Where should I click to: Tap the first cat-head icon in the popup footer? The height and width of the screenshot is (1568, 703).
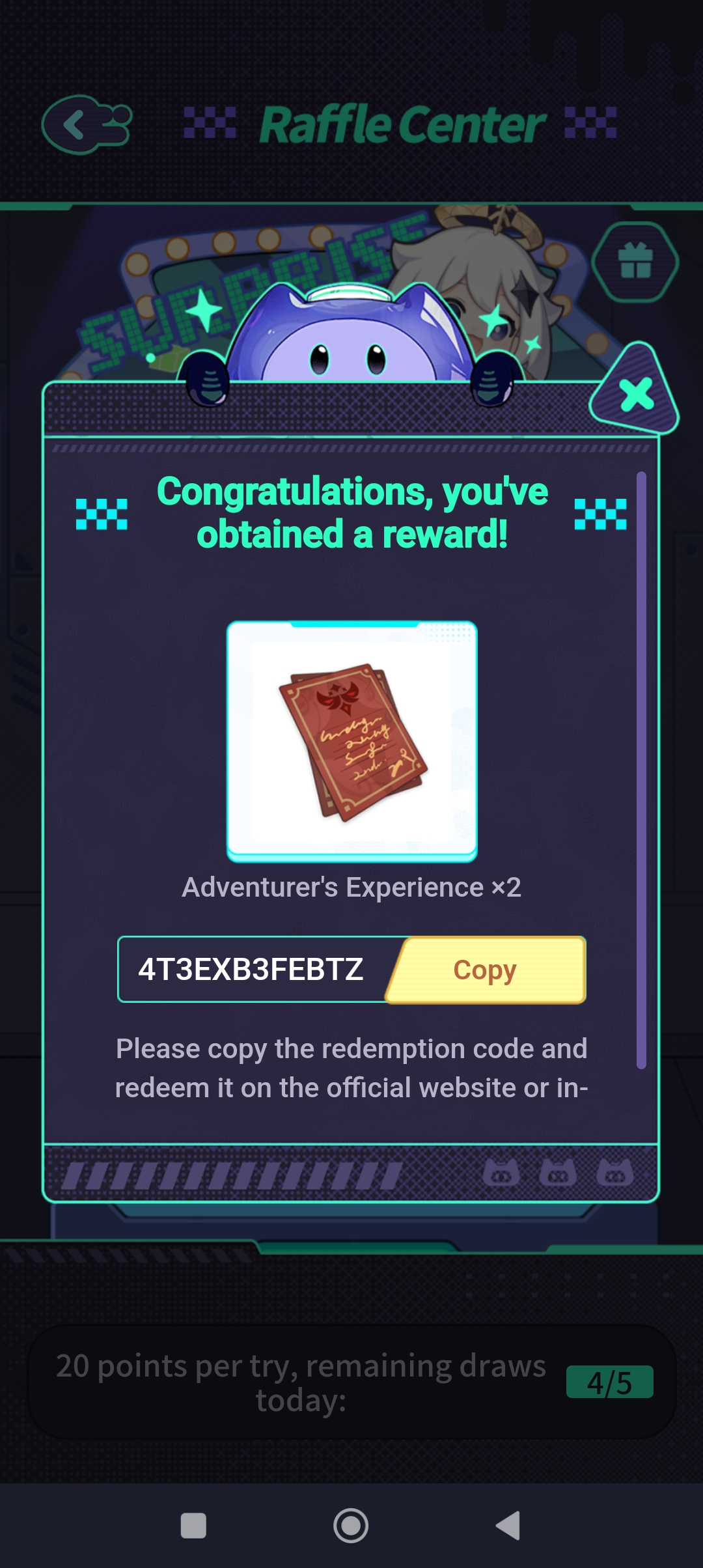[501, 1173]
